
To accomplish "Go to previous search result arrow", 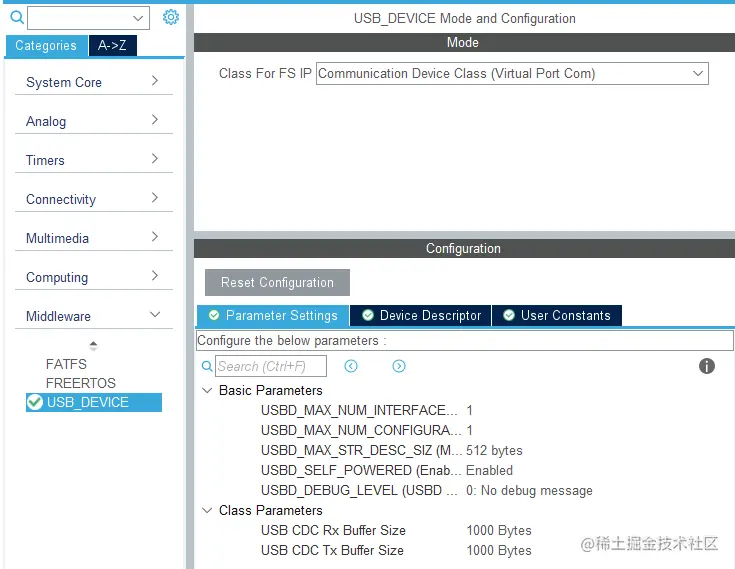I will pos(351,366).
